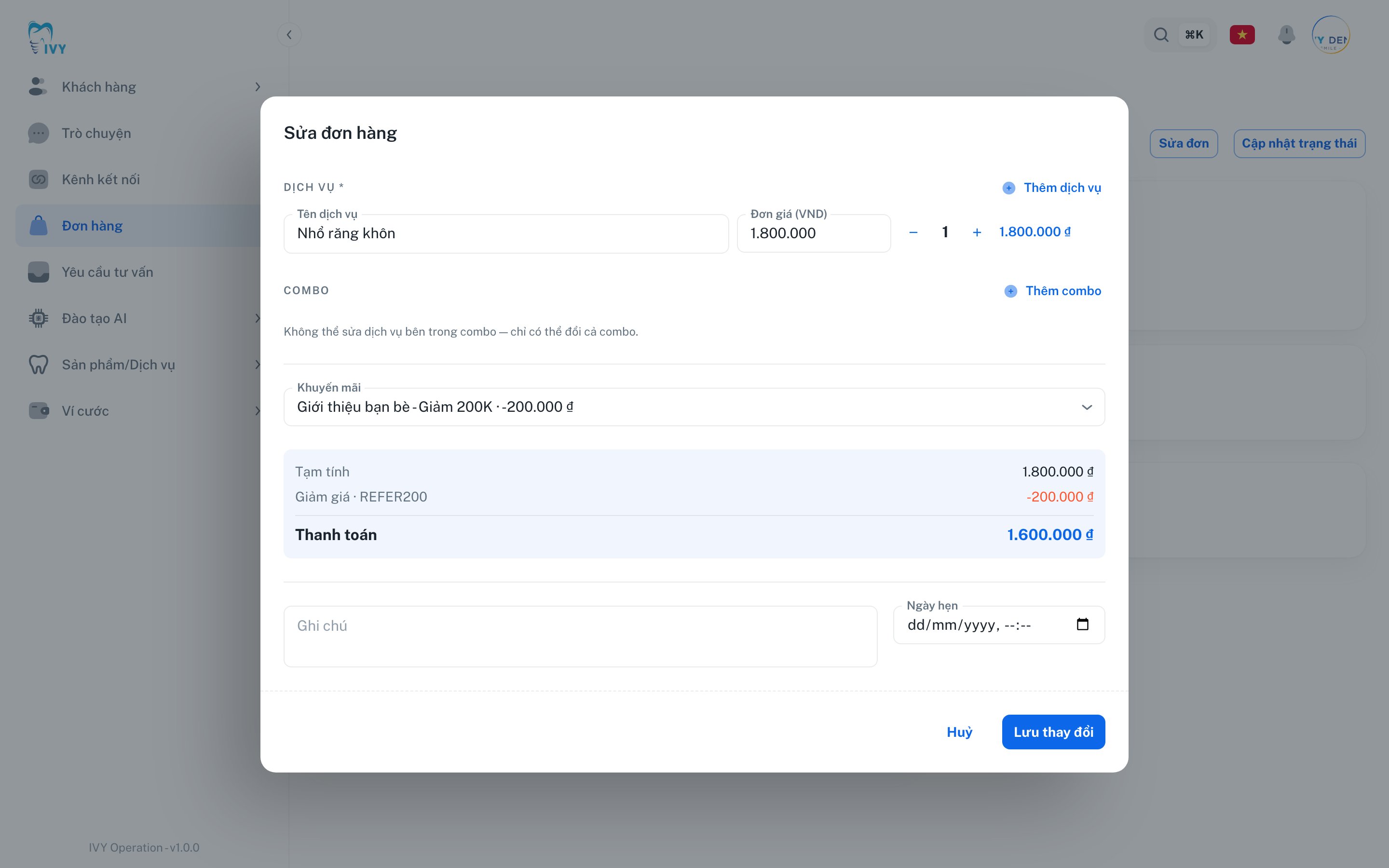Click the Sửa đơn button behind dialog

1184,144
